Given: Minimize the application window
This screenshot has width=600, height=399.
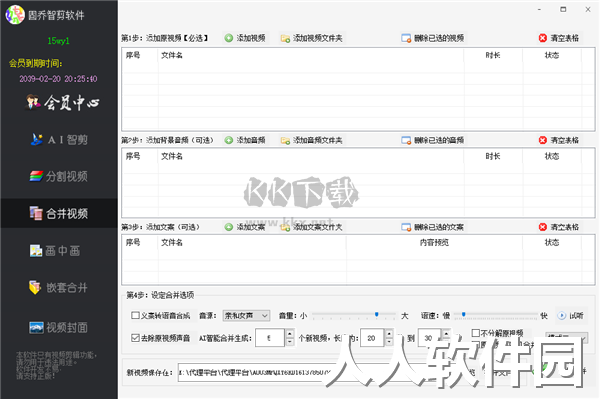Looking at the screenshot, I should pyautogui.click(x=539, y=9).
